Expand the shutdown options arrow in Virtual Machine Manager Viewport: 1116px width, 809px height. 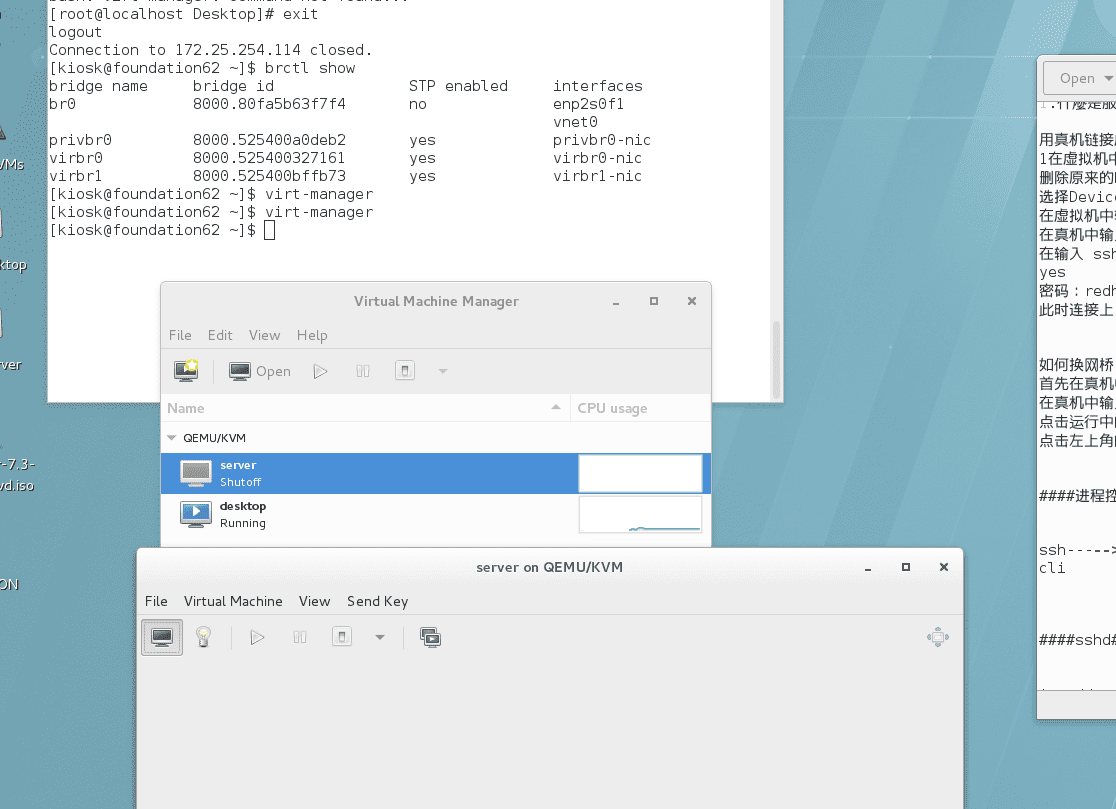(443, 371)
